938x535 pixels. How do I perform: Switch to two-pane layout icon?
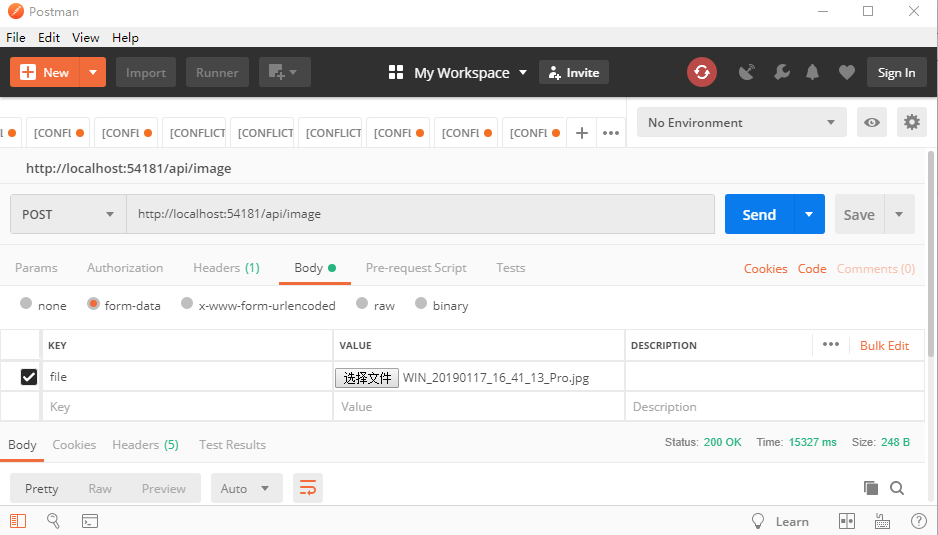[847, 521]
